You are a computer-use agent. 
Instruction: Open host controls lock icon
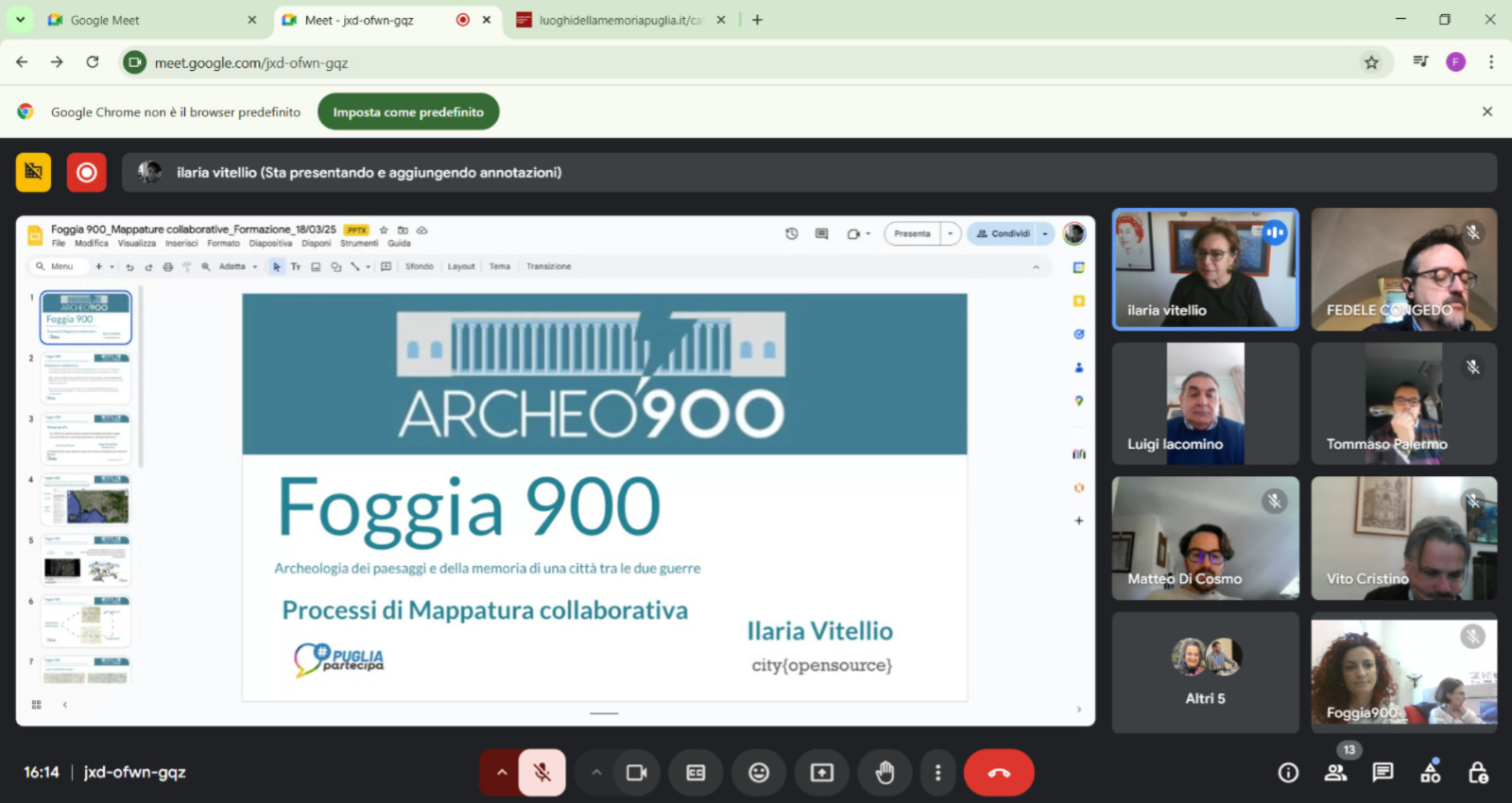coord(1478,773)
